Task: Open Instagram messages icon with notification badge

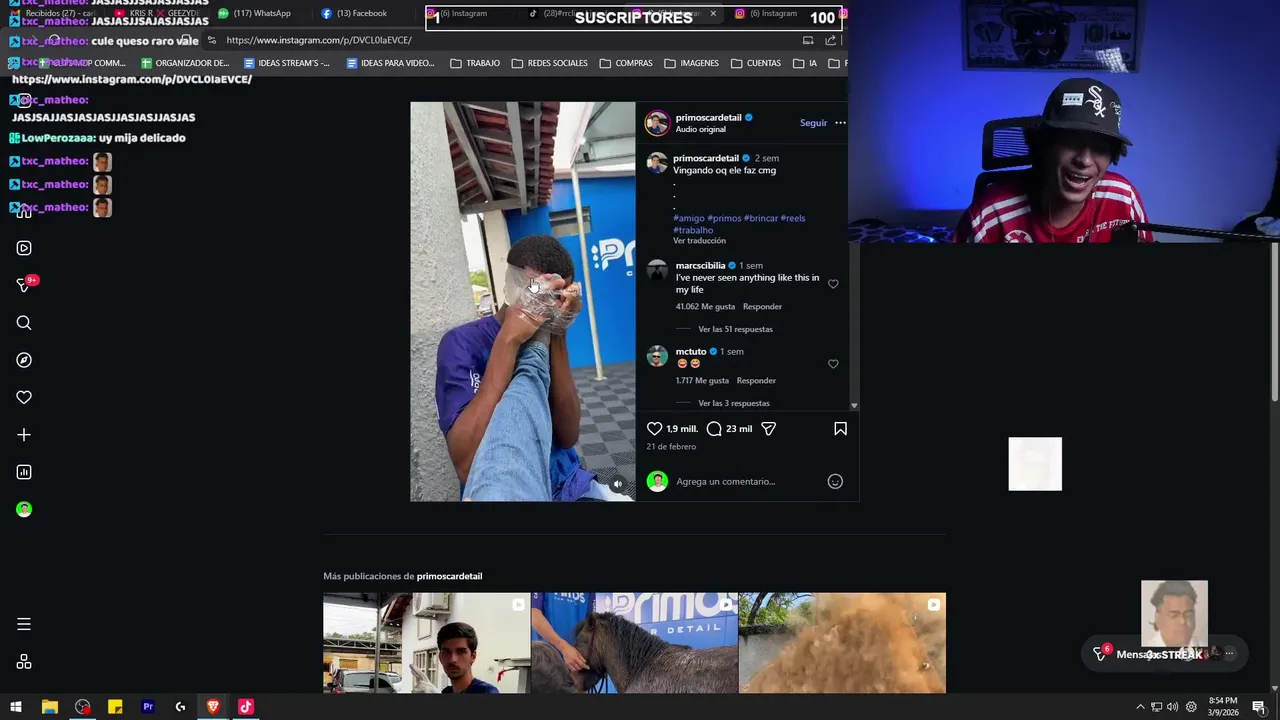Action: coord(26,284)
